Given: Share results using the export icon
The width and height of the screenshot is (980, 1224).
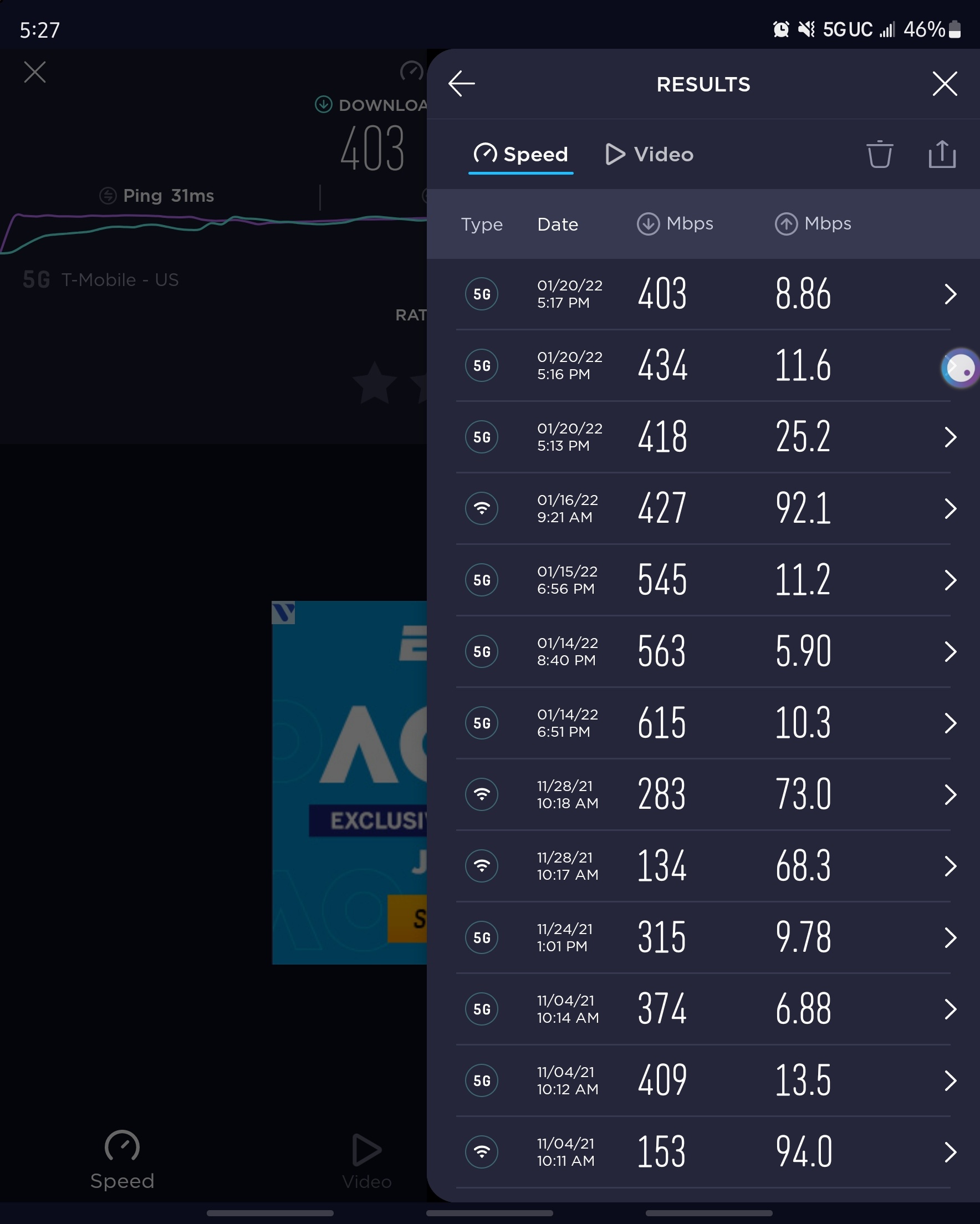Looking at the screenshot, I should (941, 155).
